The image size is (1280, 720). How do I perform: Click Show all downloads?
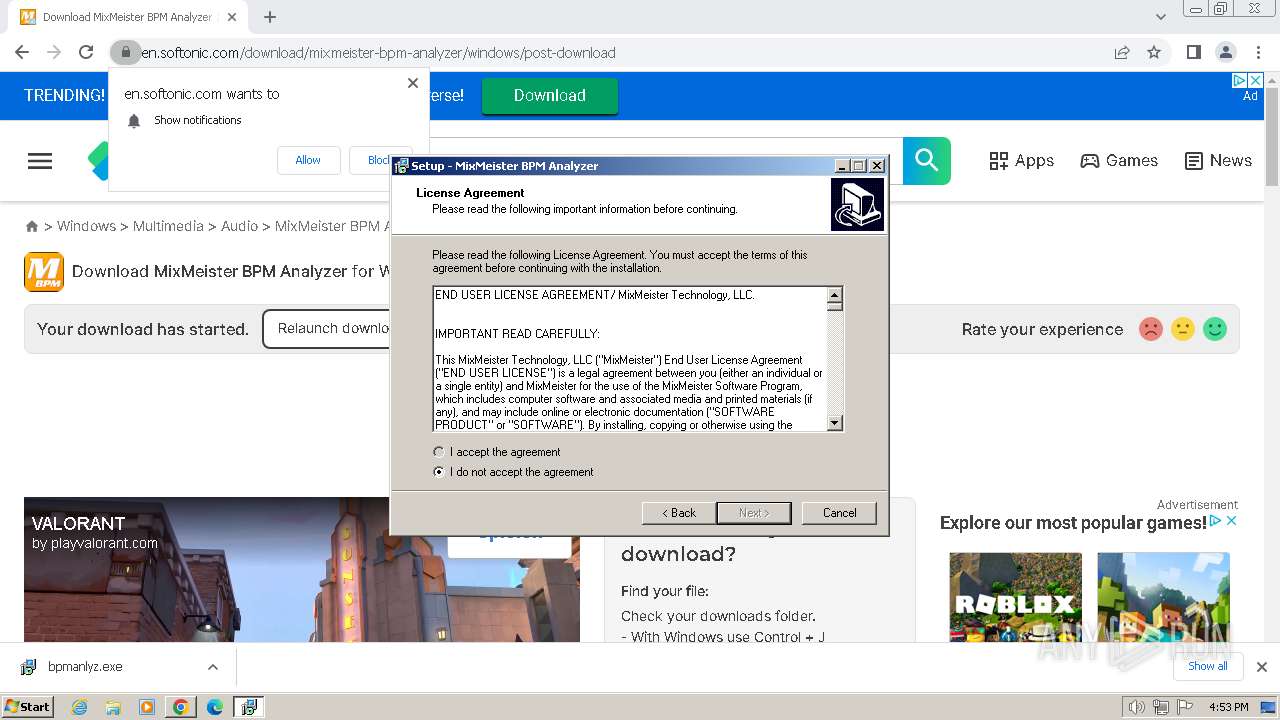click(1208, 666)
